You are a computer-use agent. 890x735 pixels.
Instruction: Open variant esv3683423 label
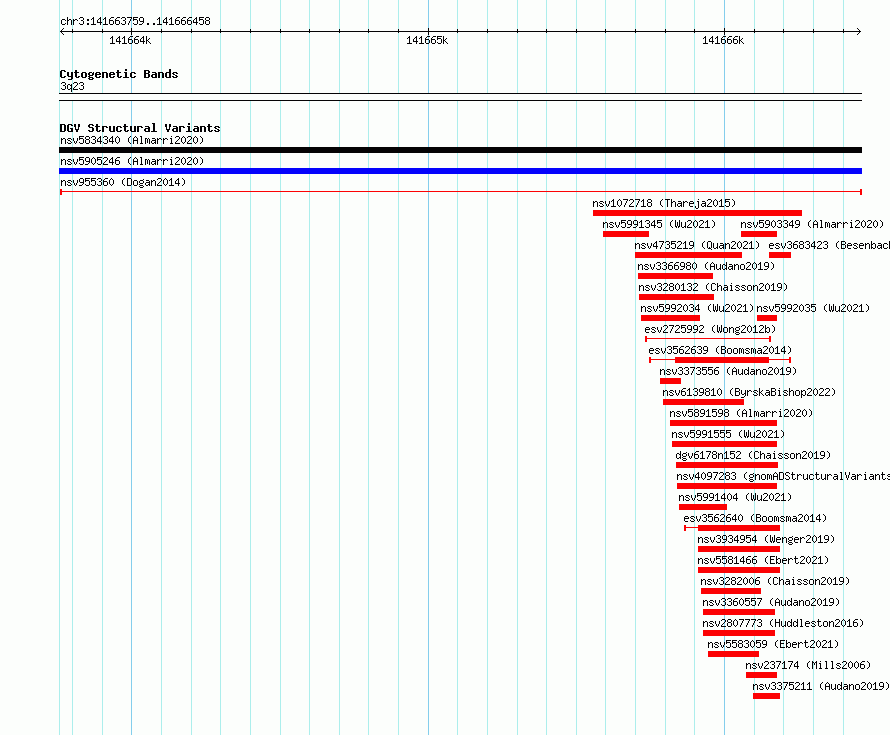tap(829, 245)
